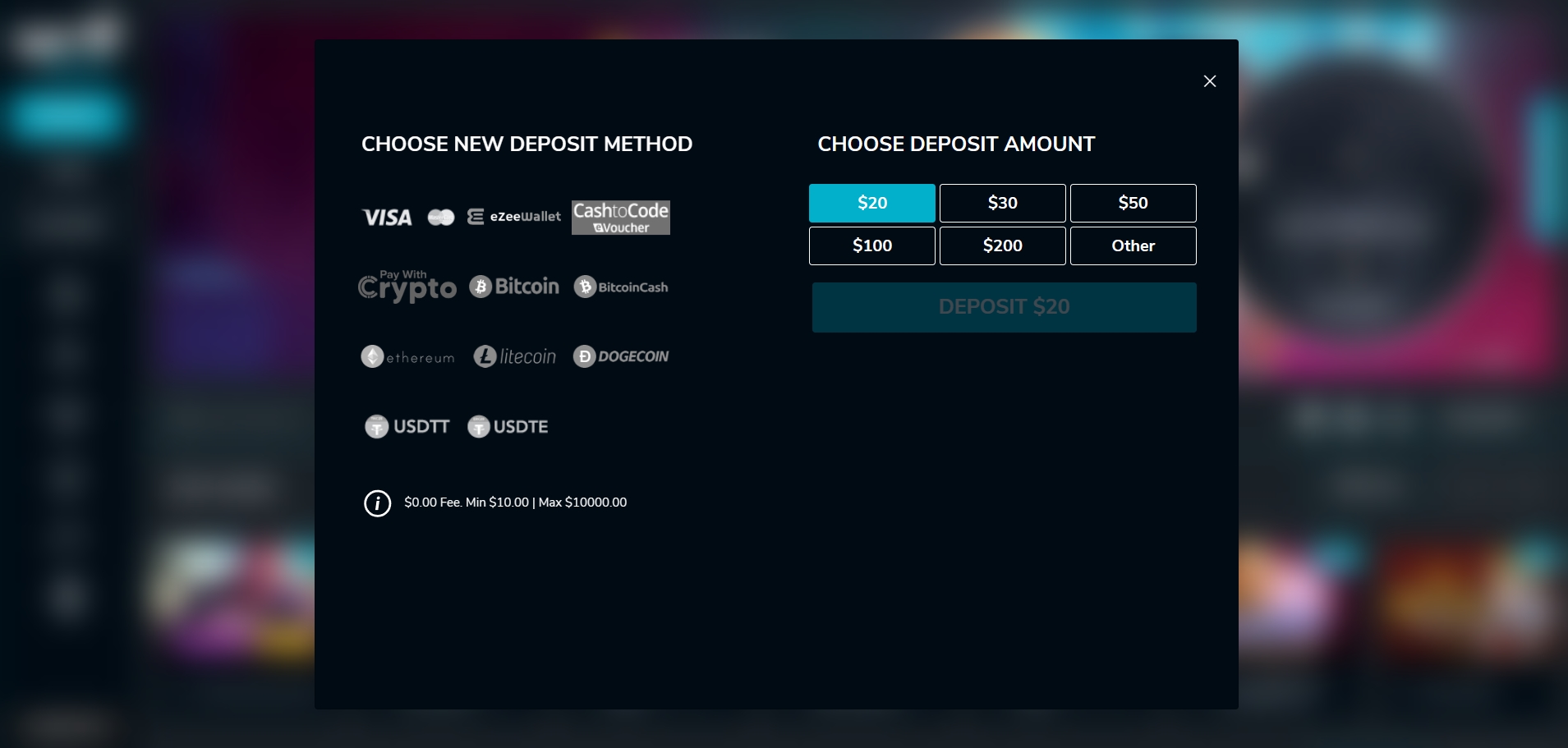Screen dimensions: 1568x748
Task: Choose the $50 amount option
Action: pyautogui.click(x=1133, y=203)
